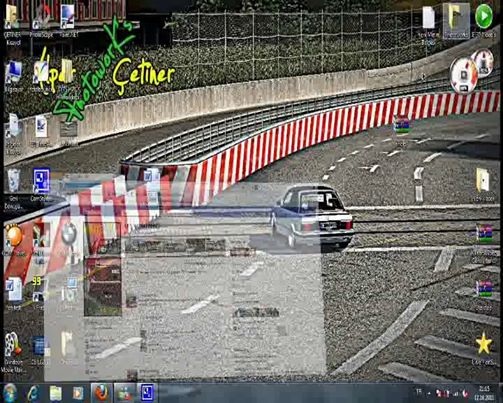The image size is (503, 403).
Task: Open Windows Media Player on taskbar
Action: pyautogui.click(x=78, y=393)
